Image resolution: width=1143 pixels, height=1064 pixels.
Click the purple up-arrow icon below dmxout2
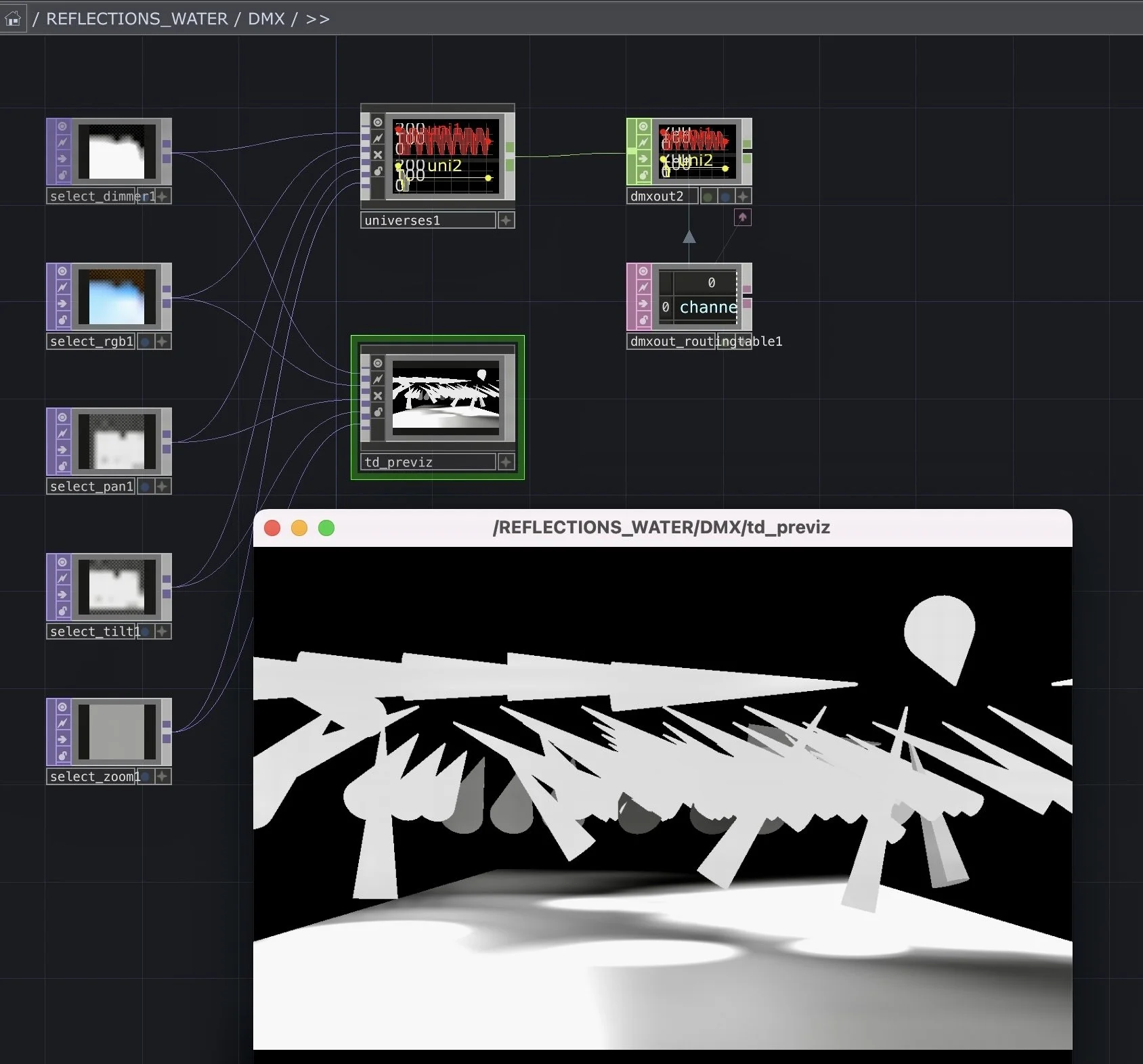(x=742, y=217)
